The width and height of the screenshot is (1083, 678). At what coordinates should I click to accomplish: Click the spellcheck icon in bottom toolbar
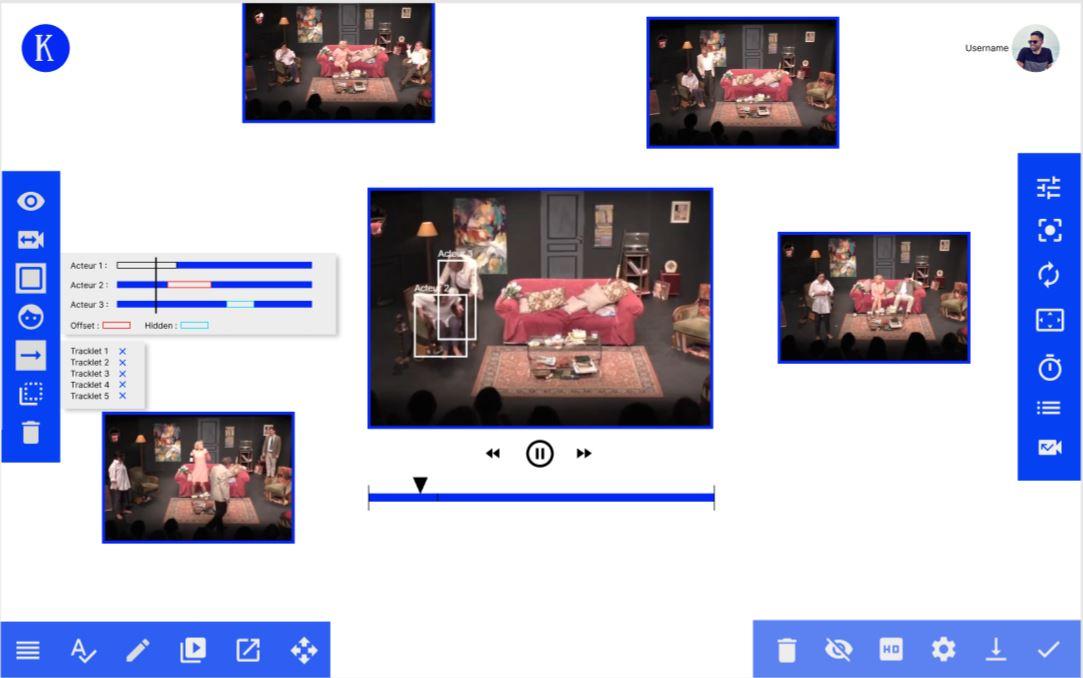tap(84, 651)
